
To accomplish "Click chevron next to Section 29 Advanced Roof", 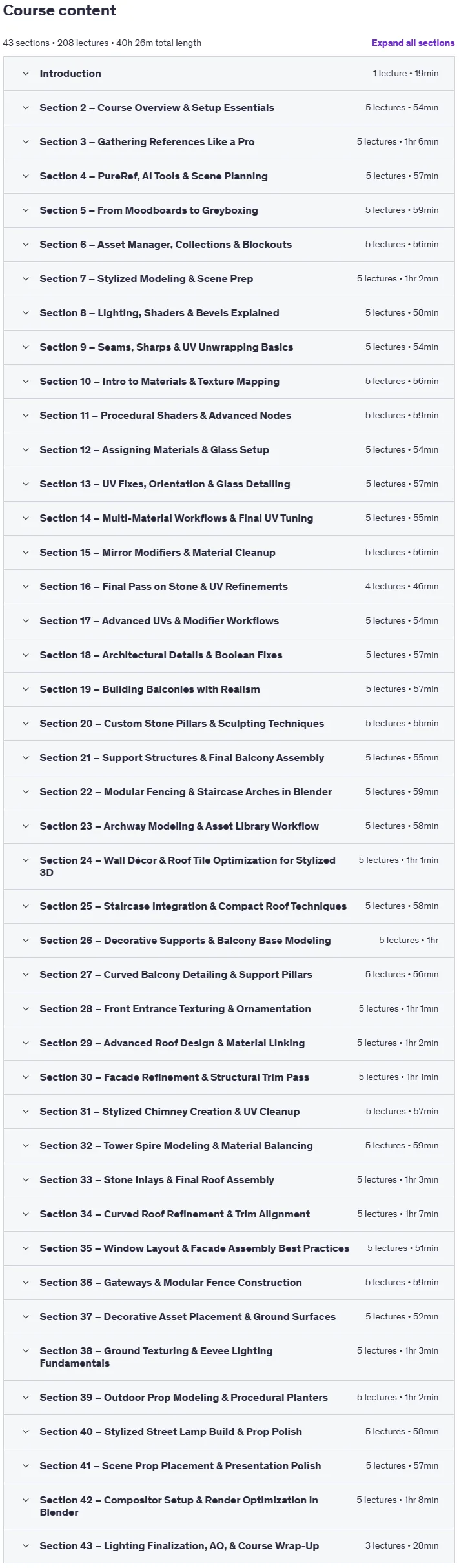I will (x=26, y=1043).
